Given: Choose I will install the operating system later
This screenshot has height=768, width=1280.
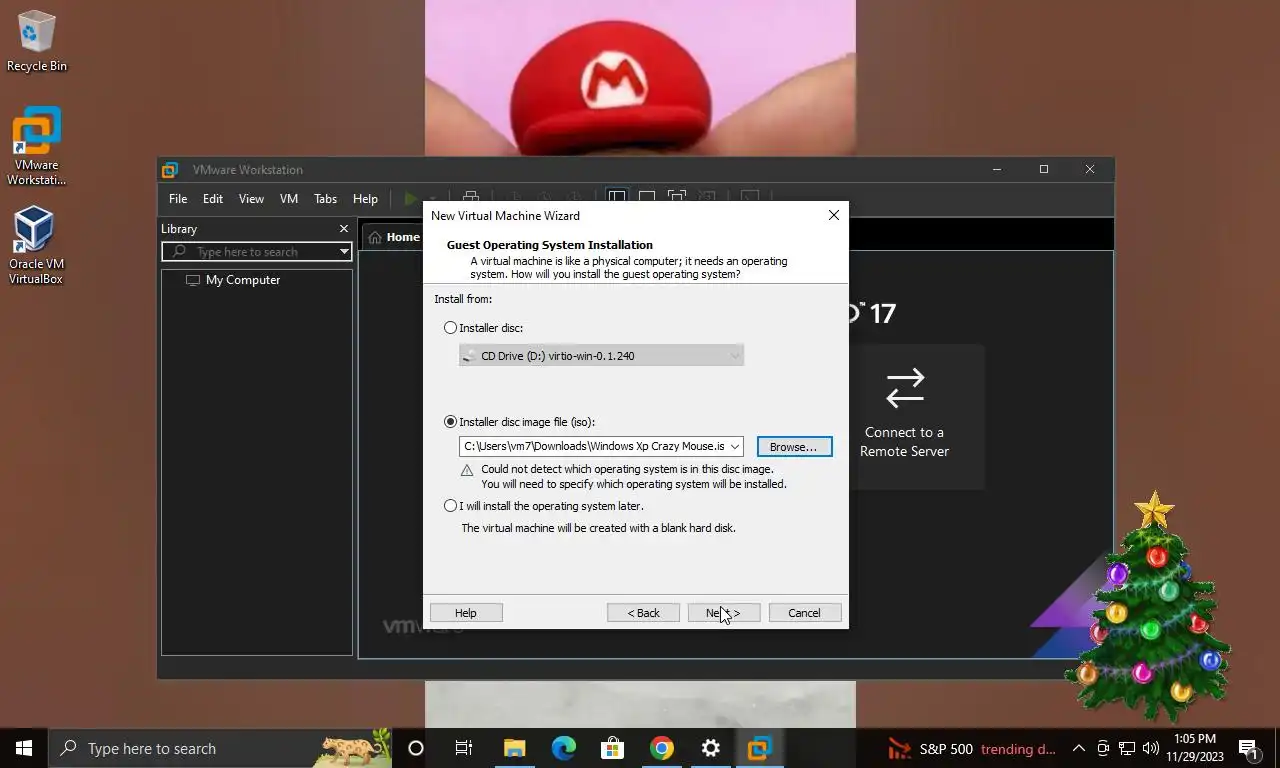Looking at the screenshot, I should point(450,506).
